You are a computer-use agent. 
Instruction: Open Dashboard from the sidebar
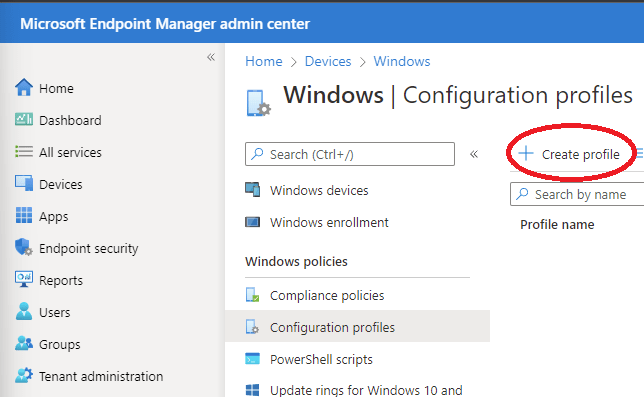70,120
